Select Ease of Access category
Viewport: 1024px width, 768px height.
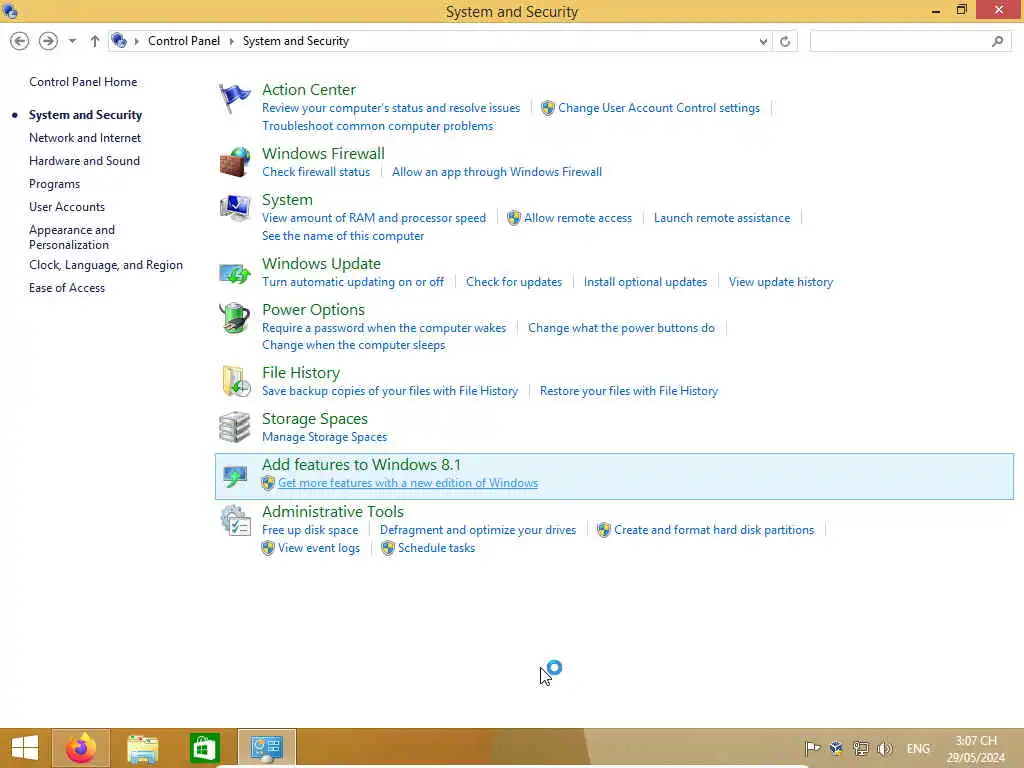(67, 288)
